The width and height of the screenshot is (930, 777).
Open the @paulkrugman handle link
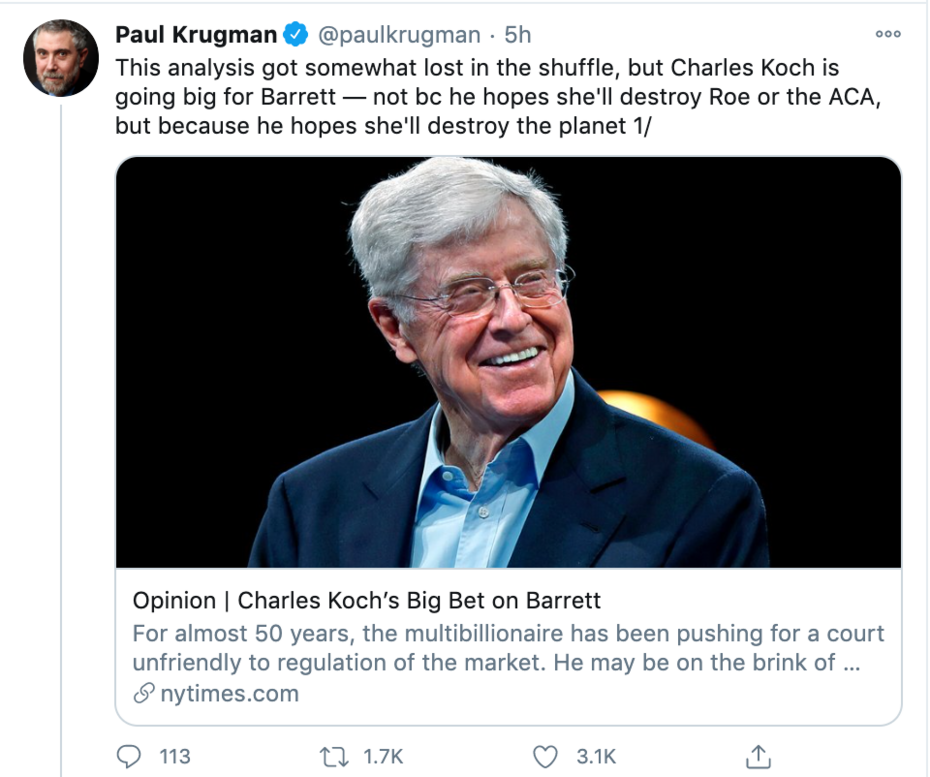(399, 35)
